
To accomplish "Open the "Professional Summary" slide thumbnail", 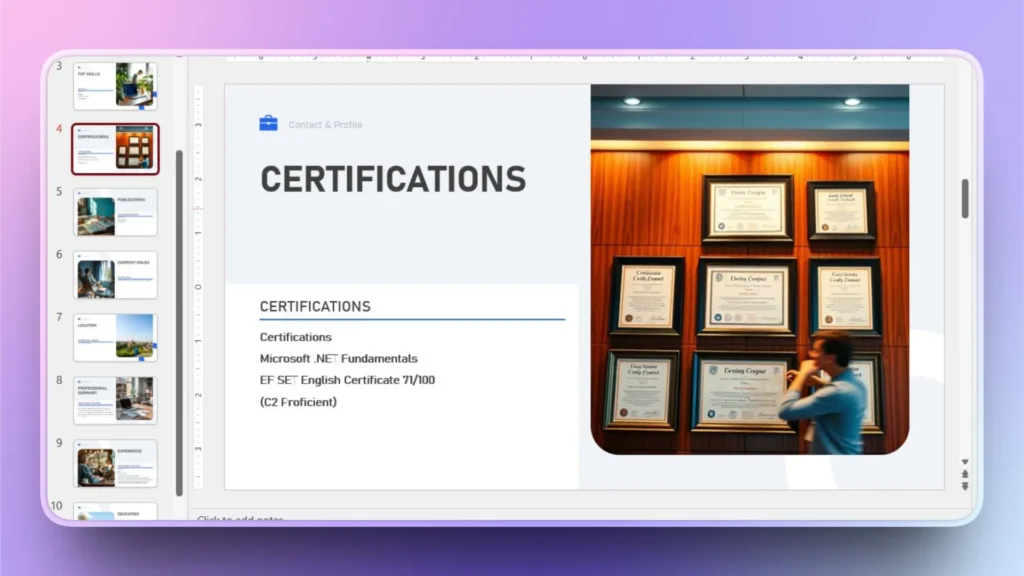I will click(114, 400).
